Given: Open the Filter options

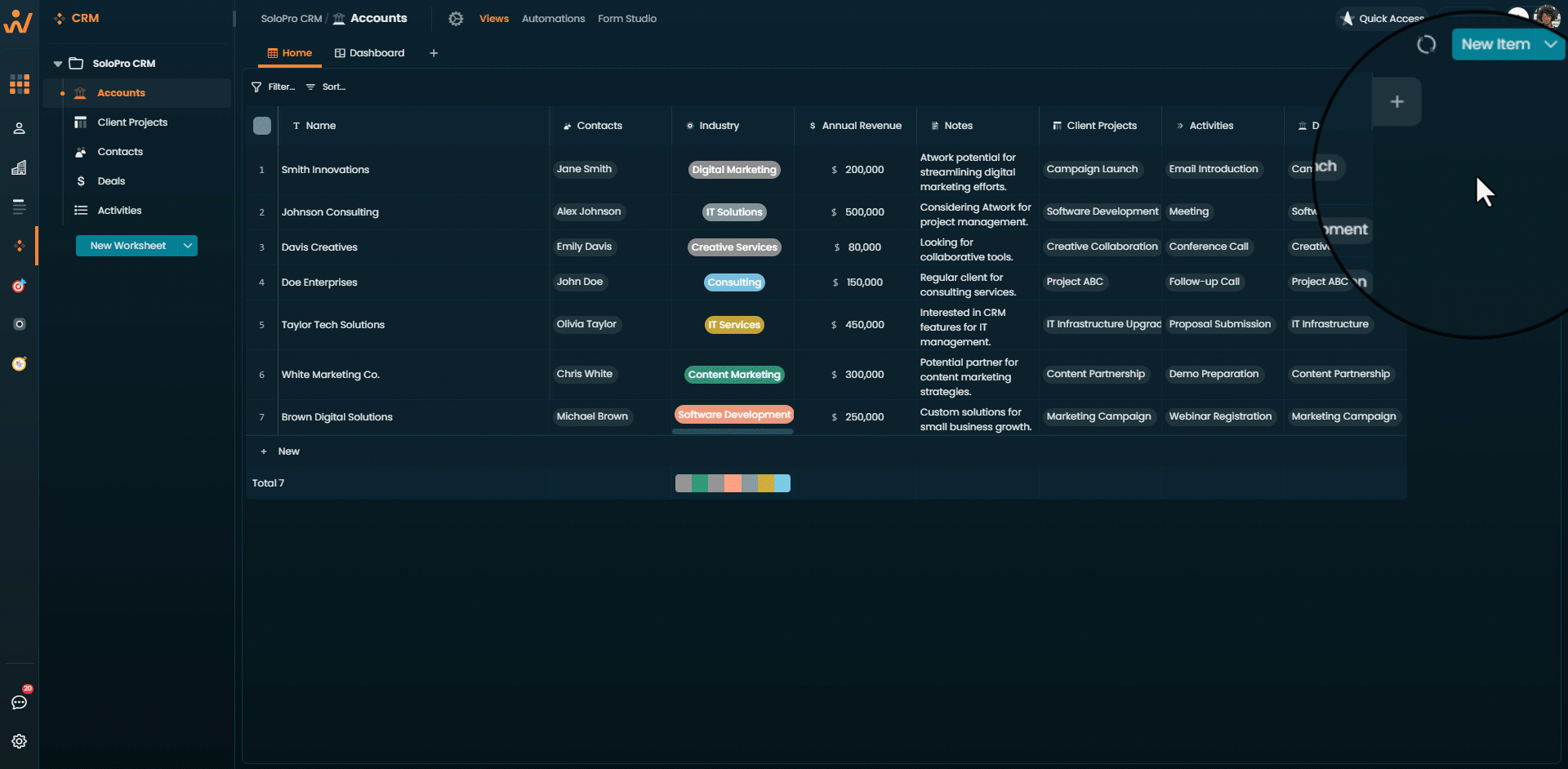Looking at the screenshot, I should [274, 87].
